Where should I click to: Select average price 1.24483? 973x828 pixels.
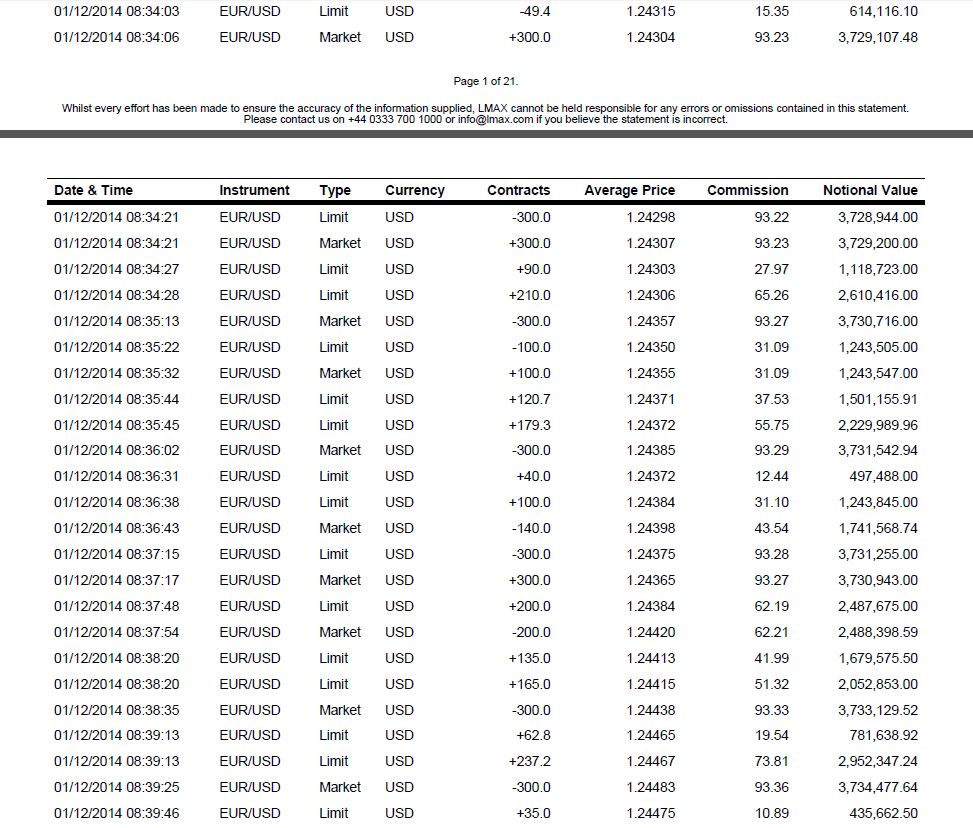pyautogui.click(x=650, y=788)
